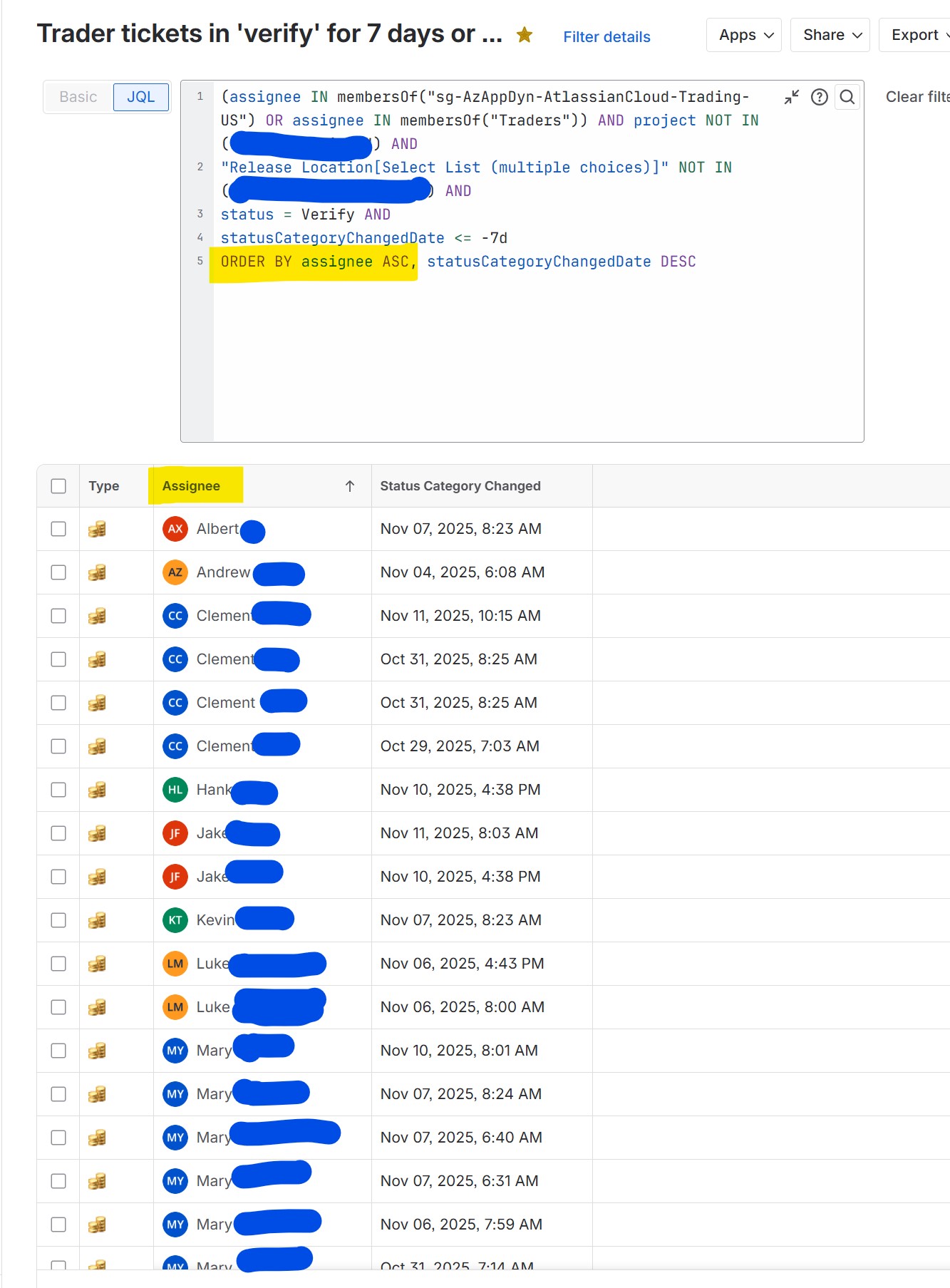Click the Assignee sort ascending arrow
The width and height of the screenshot is (950, 1288).
[x=350, y=486]
